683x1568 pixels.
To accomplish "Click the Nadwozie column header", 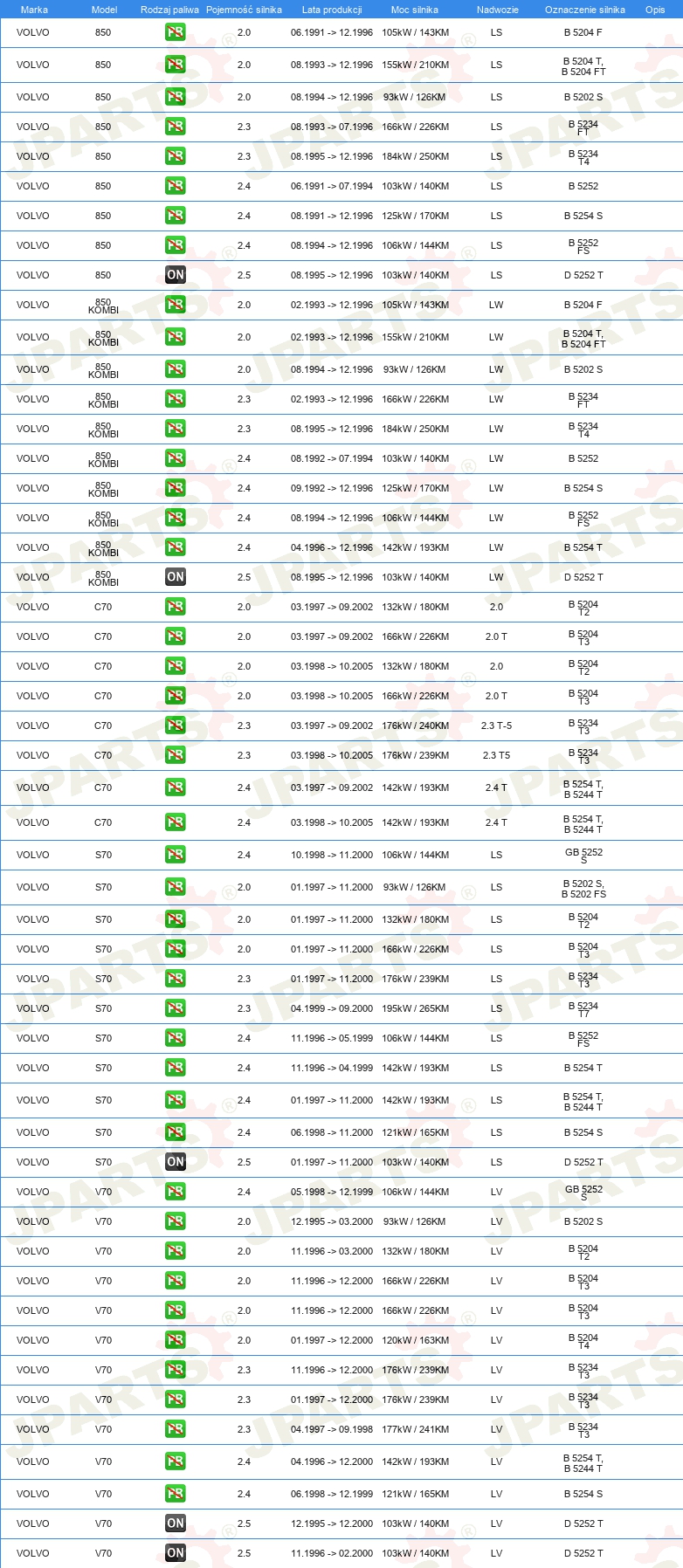I will click(498, 10).
